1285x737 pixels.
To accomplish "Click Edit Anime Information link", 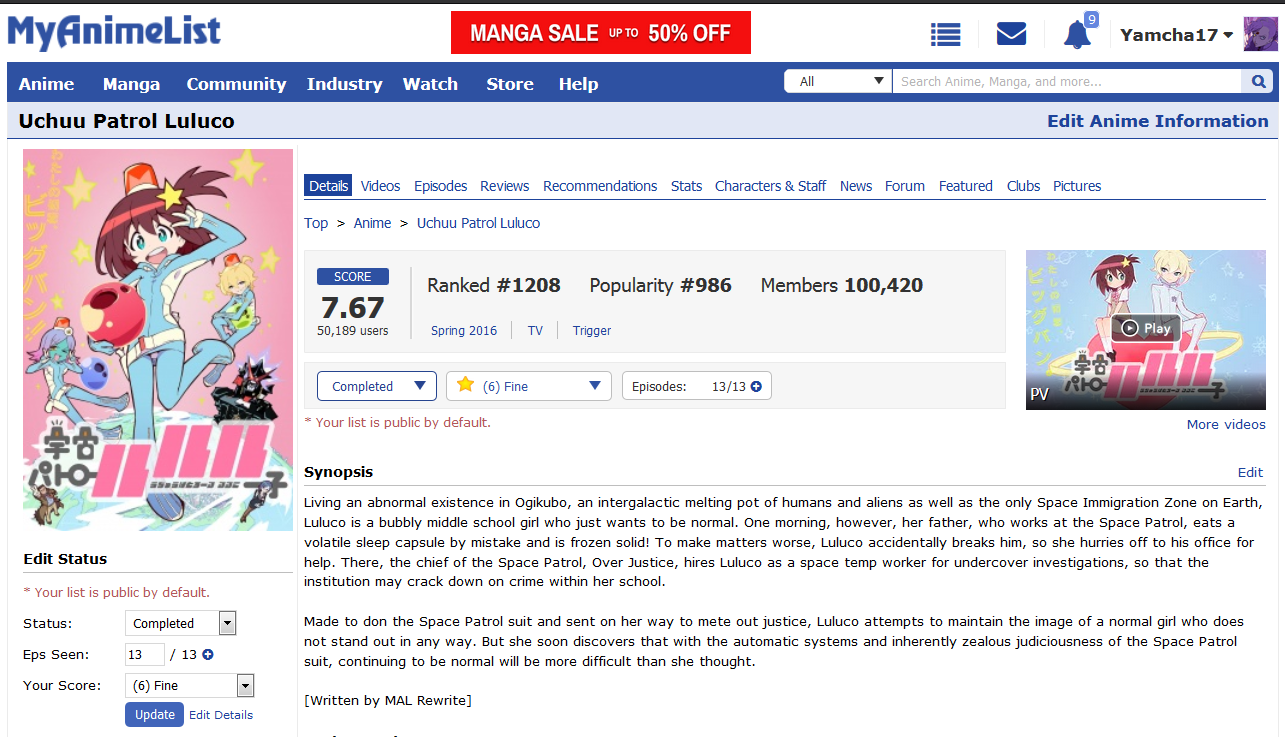I will tap(1157, 121).
